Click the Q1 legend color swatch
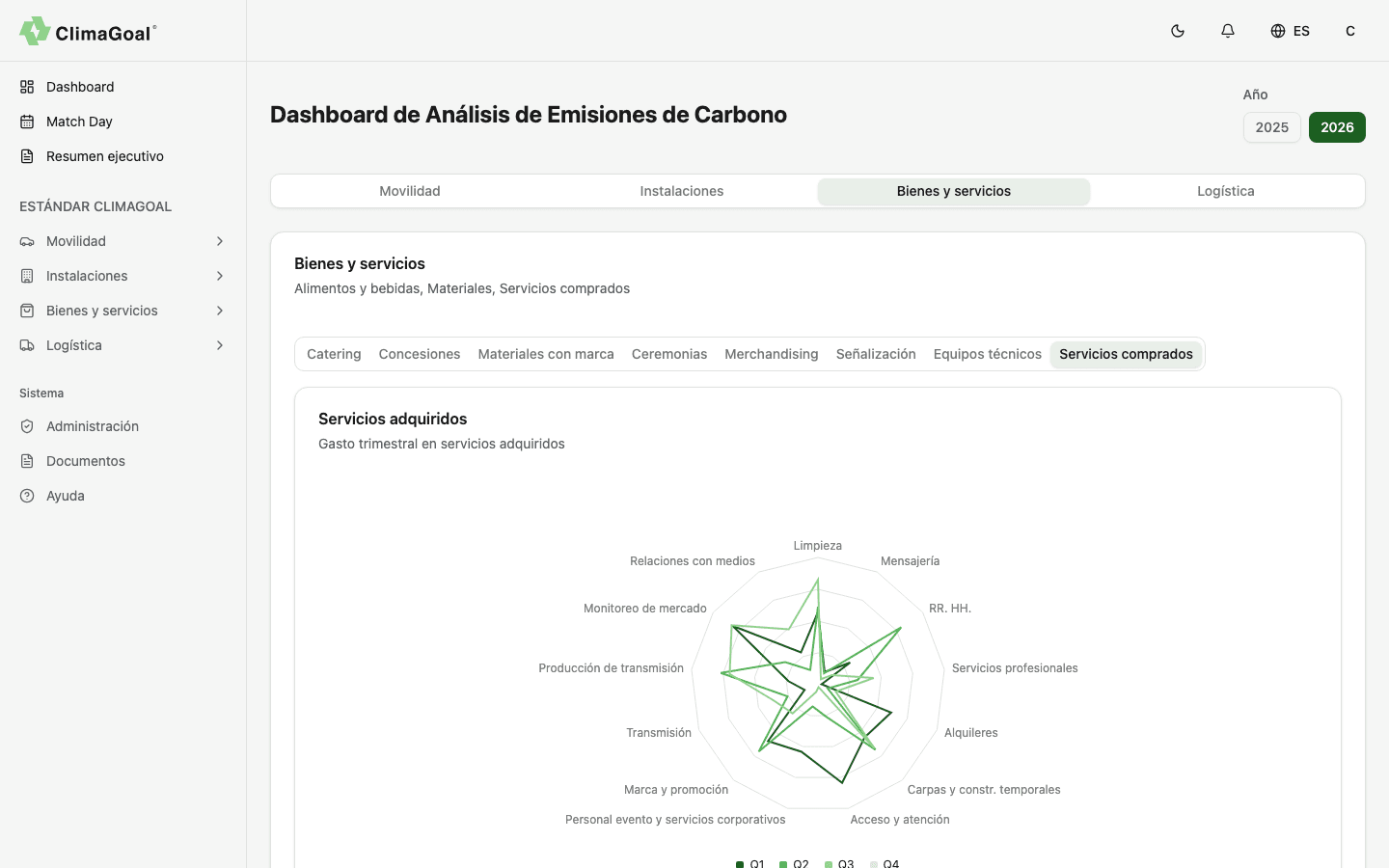 click(740, 864)
